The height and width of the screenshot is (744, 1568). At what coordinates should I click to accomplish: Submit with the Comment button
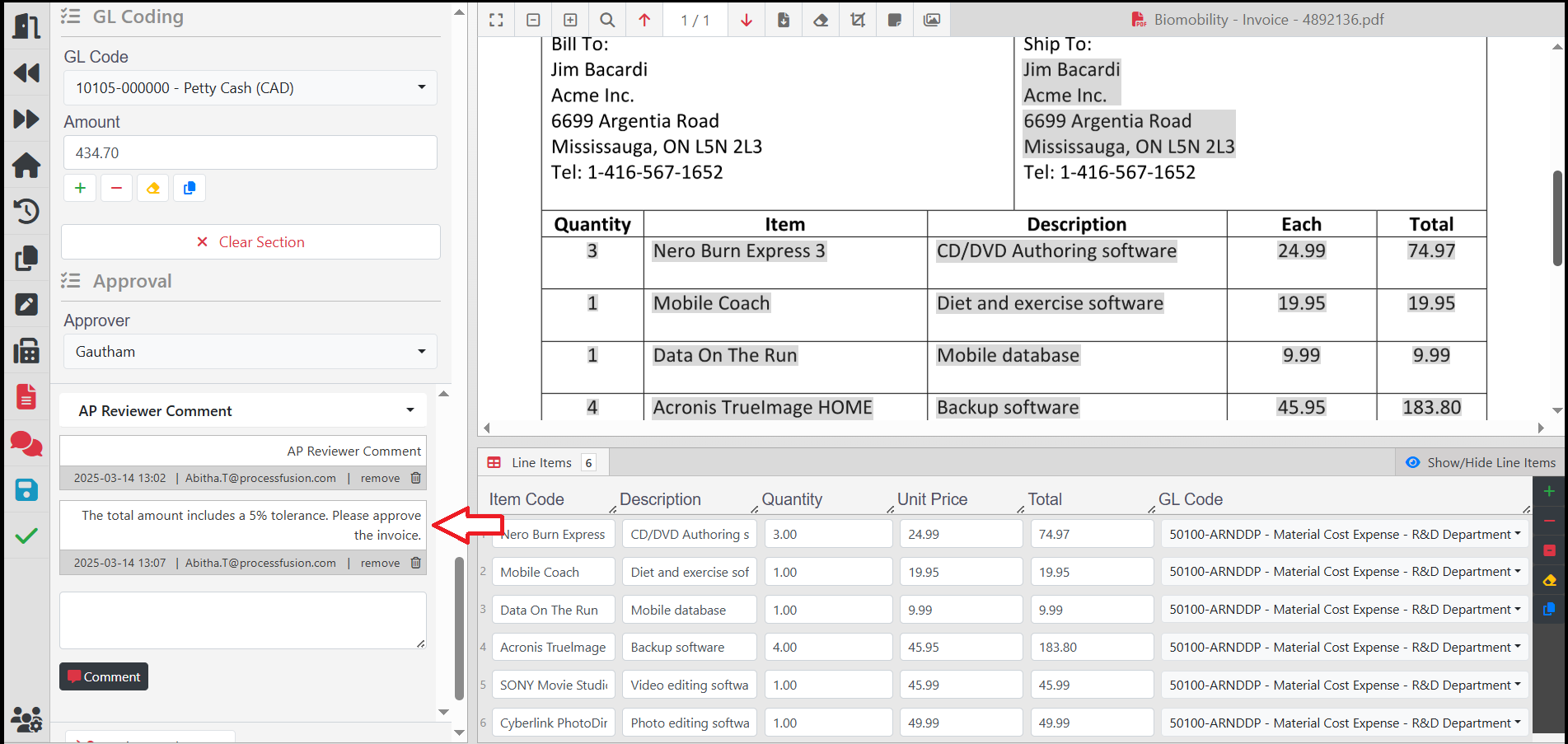coord(104,676)
